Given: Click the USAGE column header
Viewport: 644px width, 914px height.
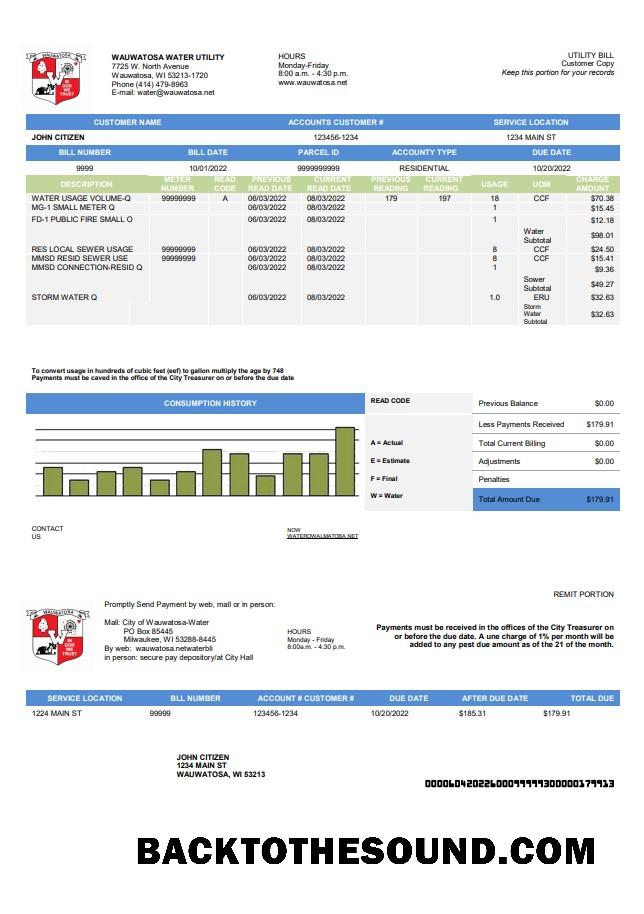Looking at the screenshot, I should pos(494,184).
